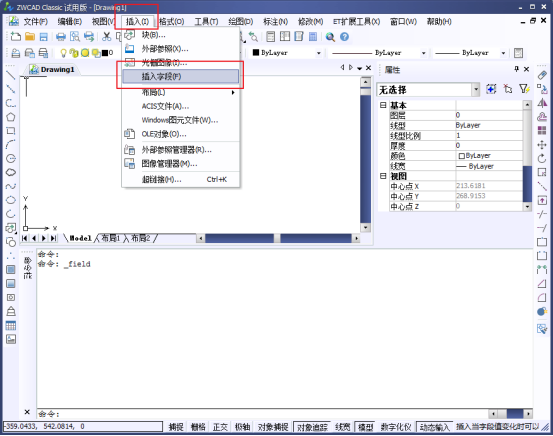553x436 pixels.
Task: Click the command line input field
Action: [x=262, y=414]
